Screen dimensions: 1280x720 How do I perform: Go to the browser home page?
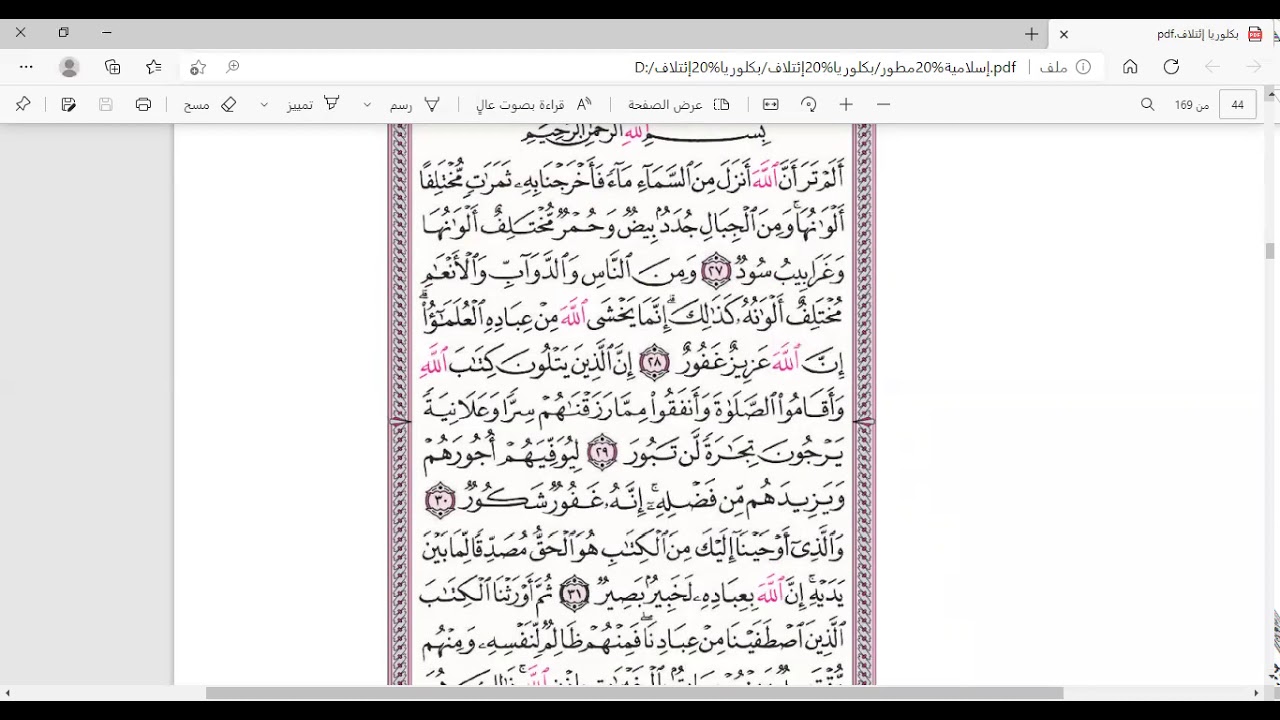pos(1130,67)
